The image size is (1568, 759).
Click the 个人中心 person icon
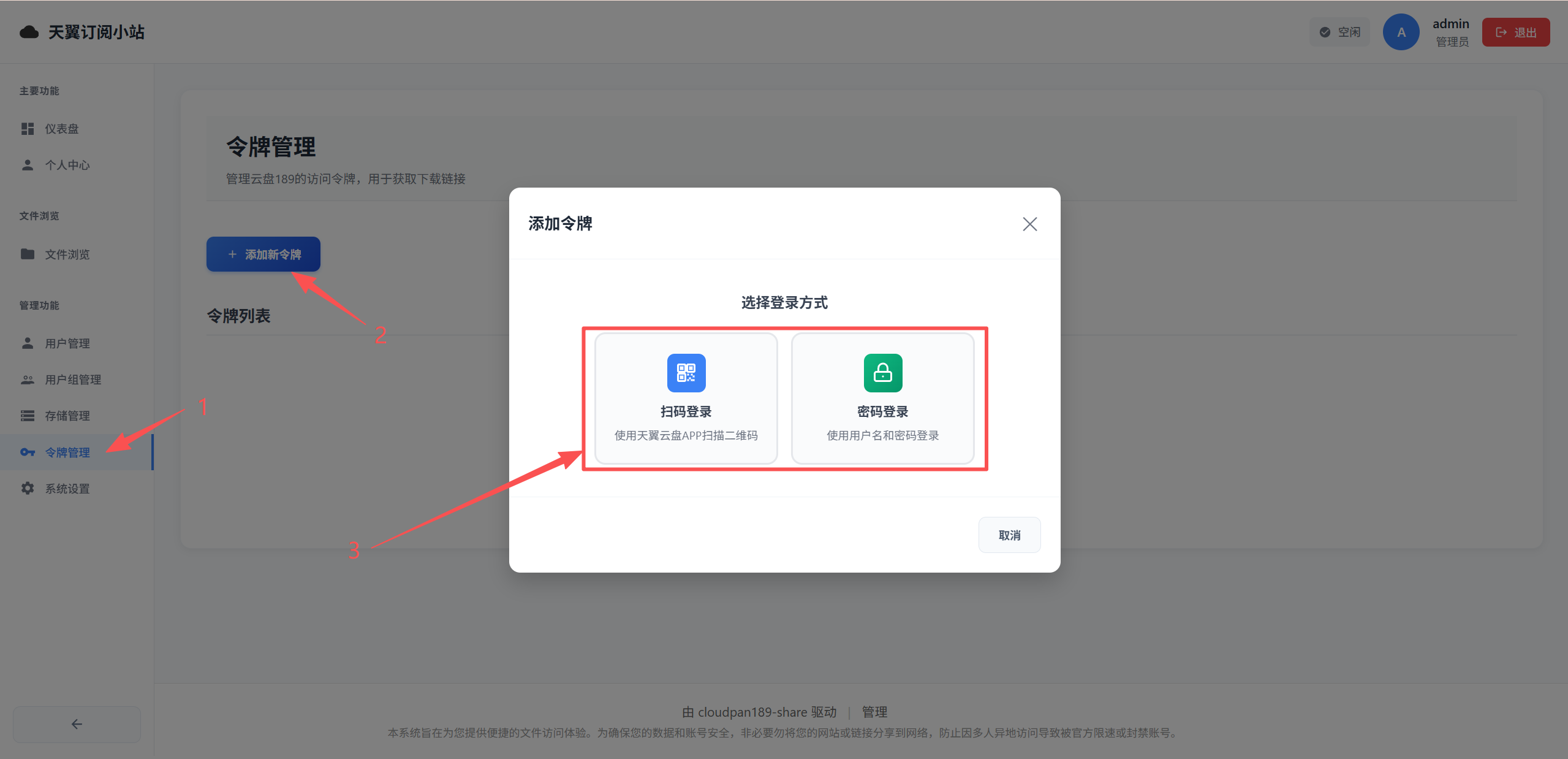[x=28, y=165]
